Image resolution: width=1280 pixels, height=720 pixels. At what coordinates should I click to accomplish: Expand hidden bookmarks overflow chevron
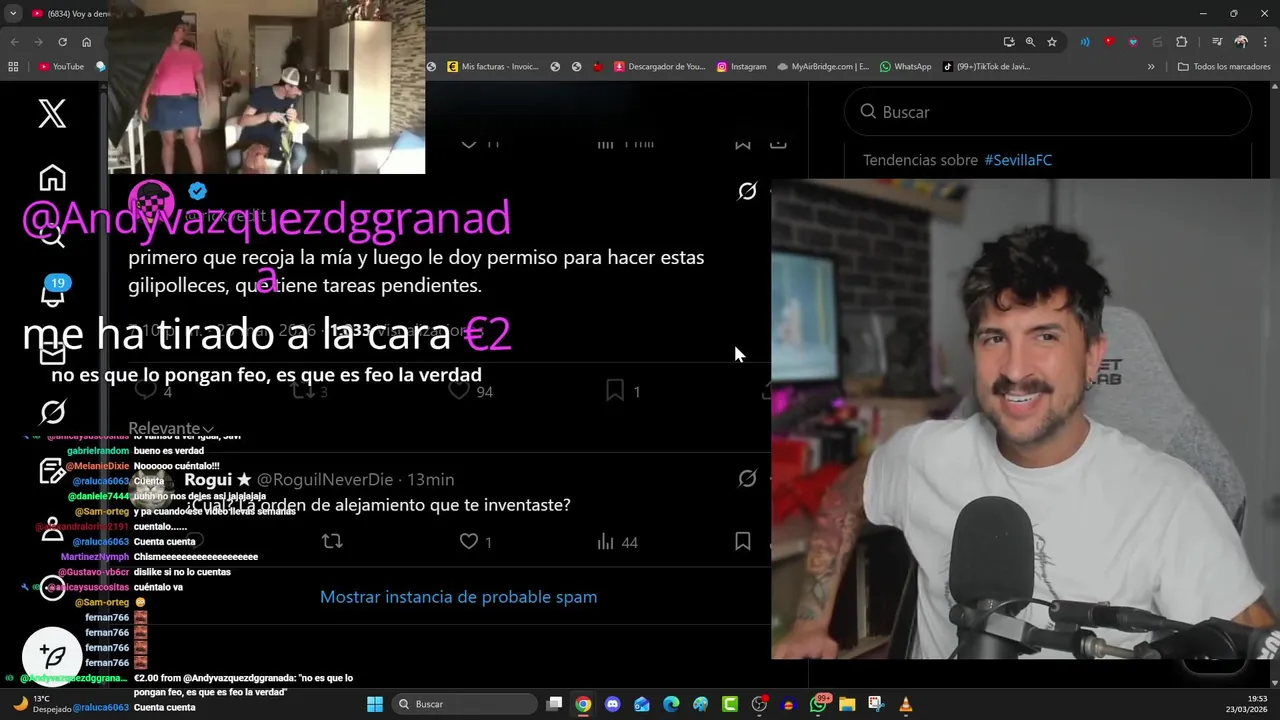coord(1151,67)
